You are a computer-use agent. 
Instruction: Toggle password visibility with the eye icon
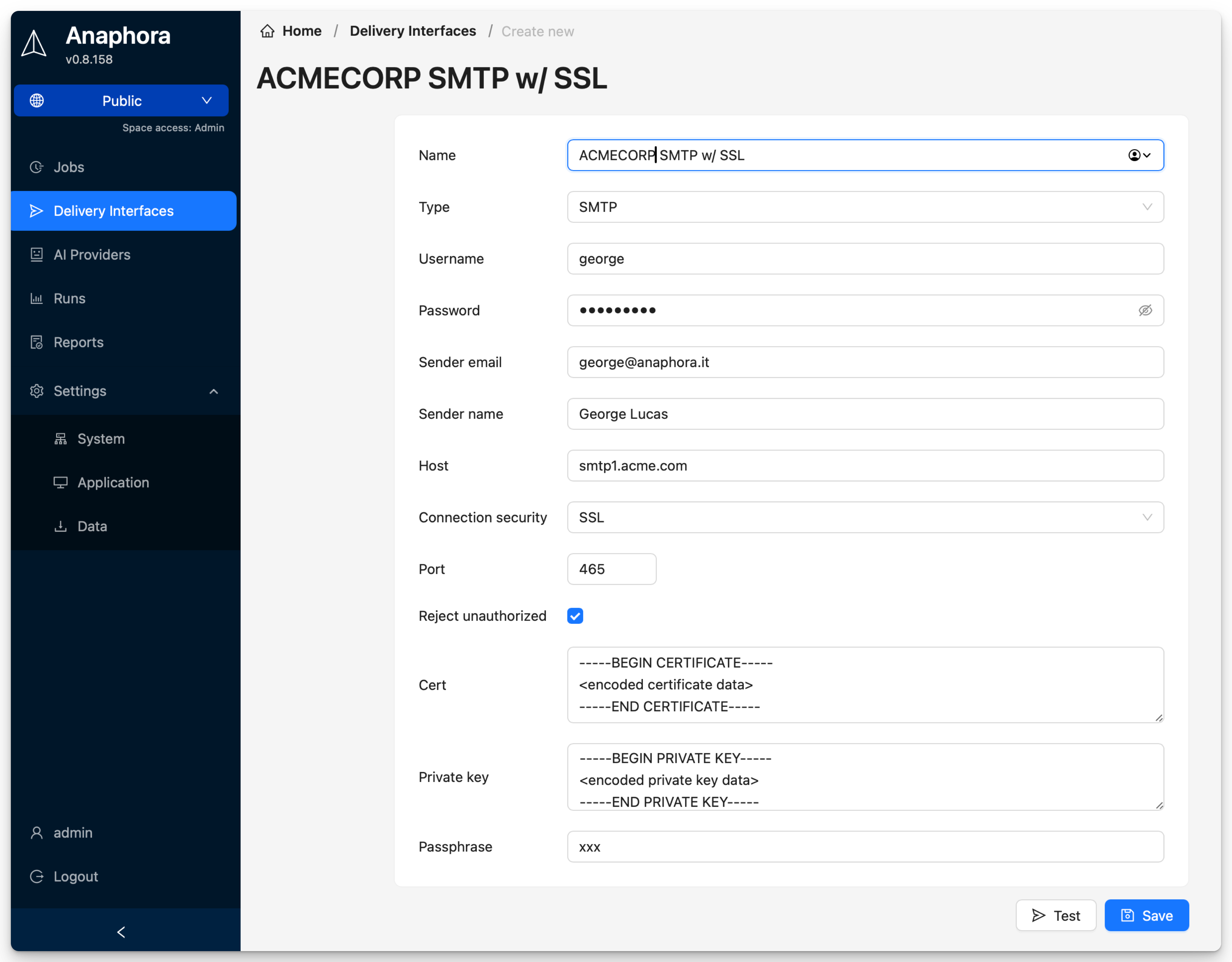(1146, 310)
